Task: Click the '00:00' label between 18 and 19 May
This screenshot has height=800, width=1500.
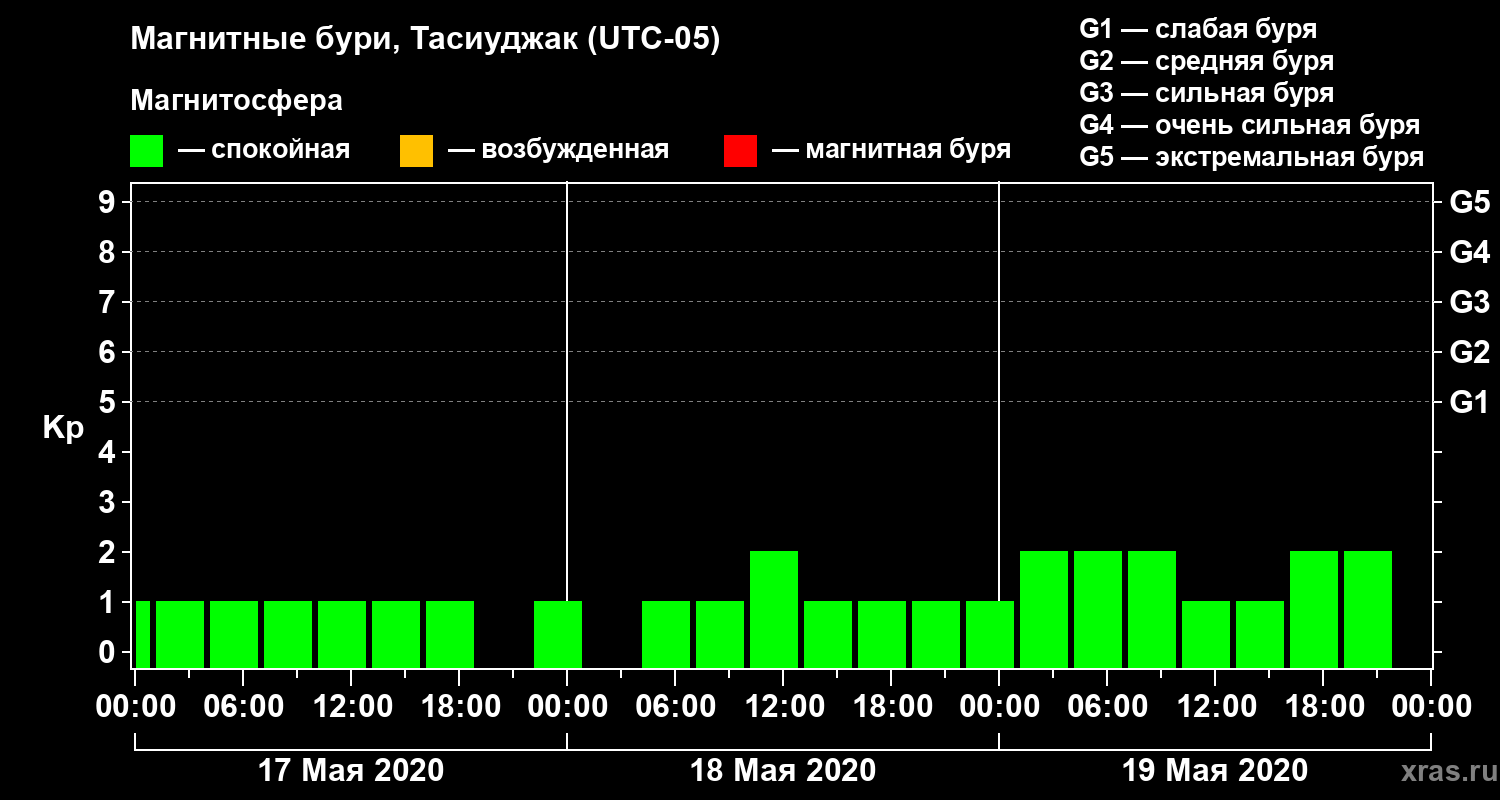Action: click(999, 707)
